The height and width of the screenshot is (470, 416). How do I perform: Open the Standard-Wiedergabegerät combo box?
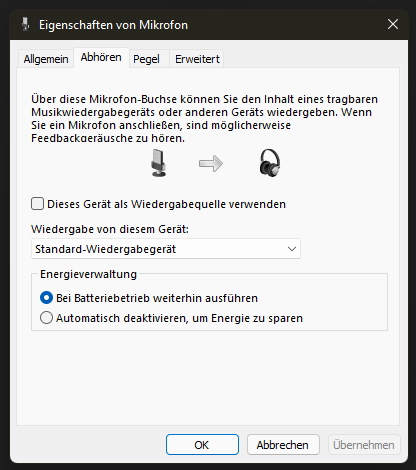coord(166,249)
